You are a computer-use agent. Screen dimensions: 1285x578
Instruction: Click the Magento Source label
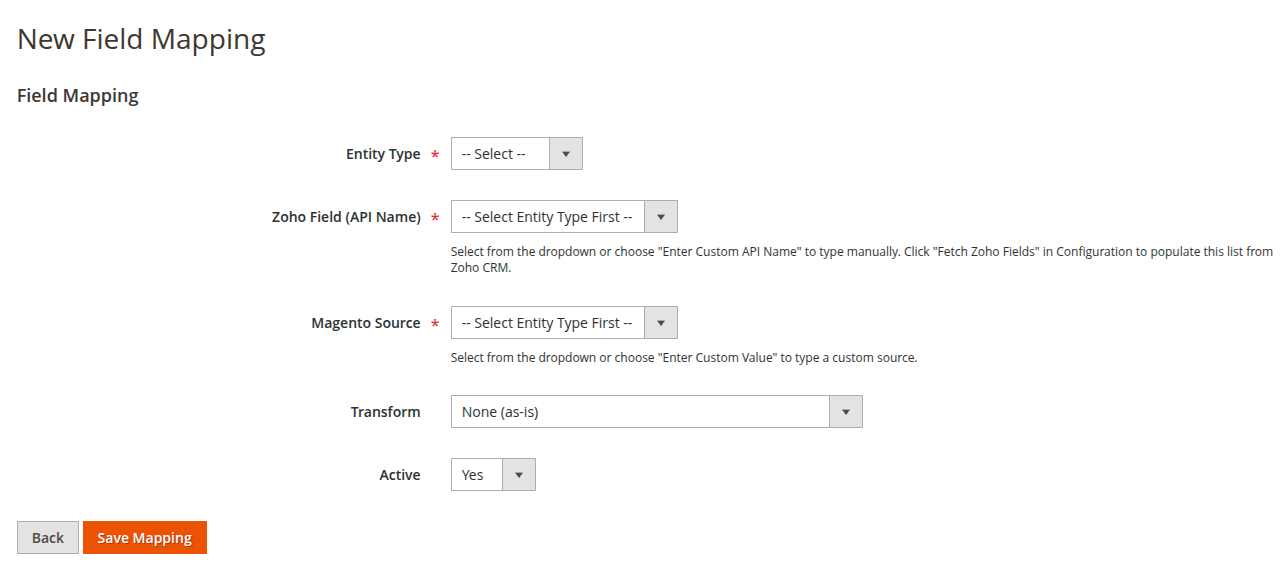coord(366,323)
